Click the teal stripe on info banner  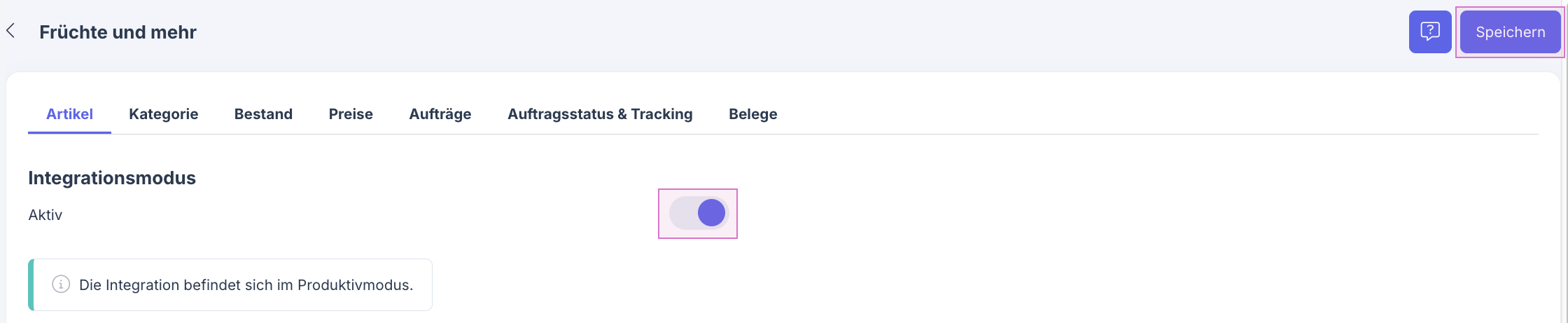(x=31, y=284)
